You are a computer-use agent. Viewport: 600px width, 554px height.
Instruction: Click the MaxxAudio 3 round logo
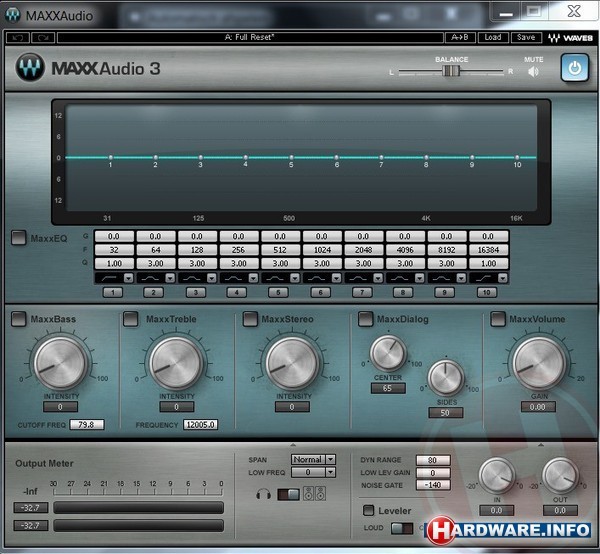point(30,67)
